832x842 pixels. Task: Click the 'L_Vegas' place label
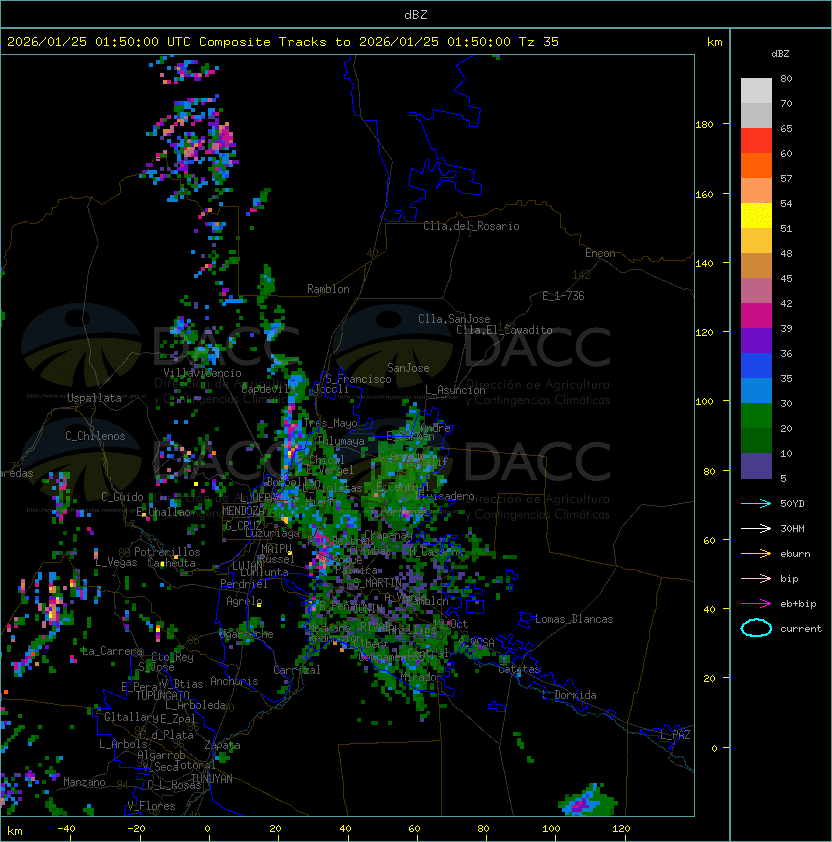click(x=116, y=562)
